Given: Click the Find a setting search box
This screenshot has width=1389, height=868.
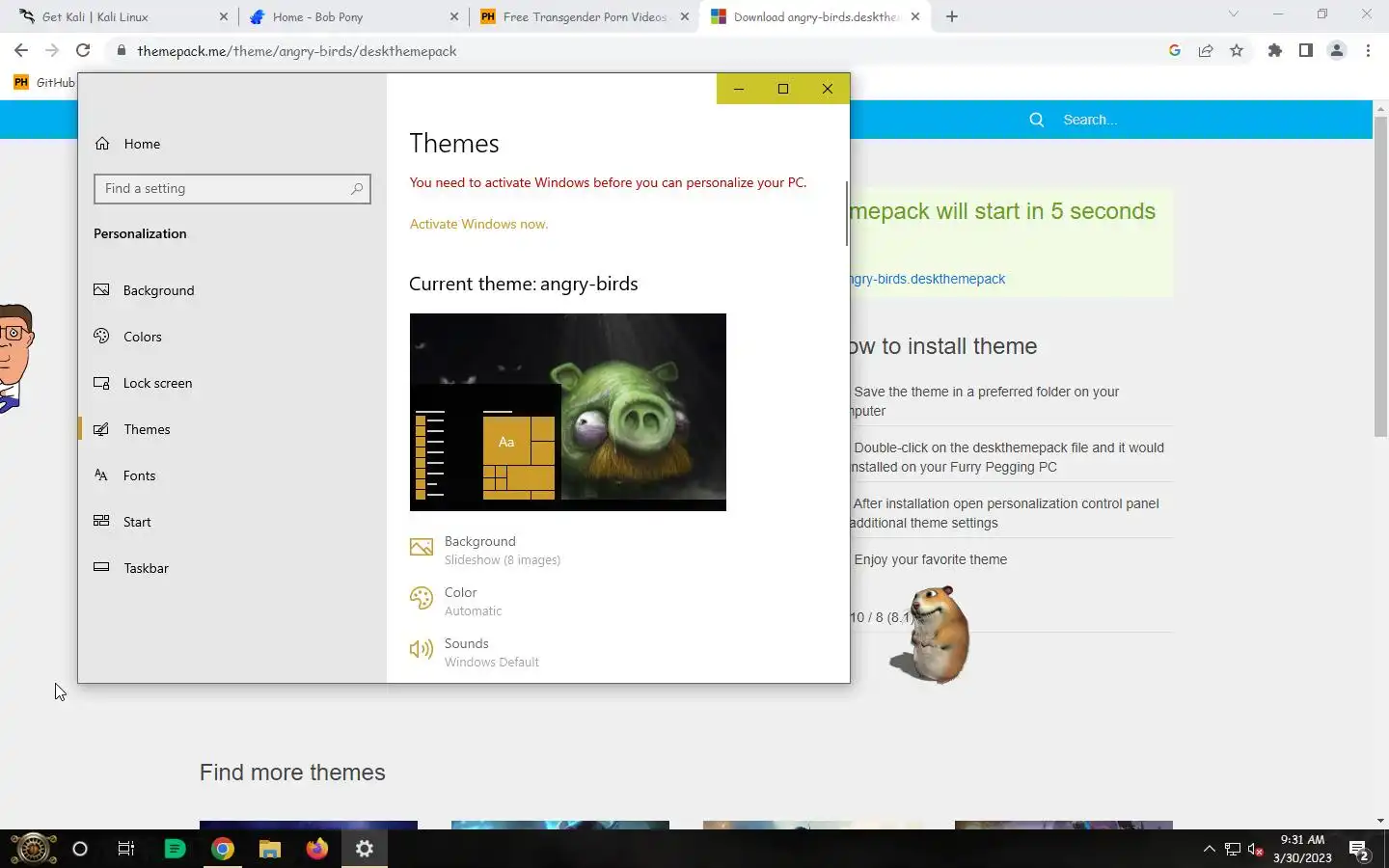Looking at the screenshot, I should (x=231, y=188).
